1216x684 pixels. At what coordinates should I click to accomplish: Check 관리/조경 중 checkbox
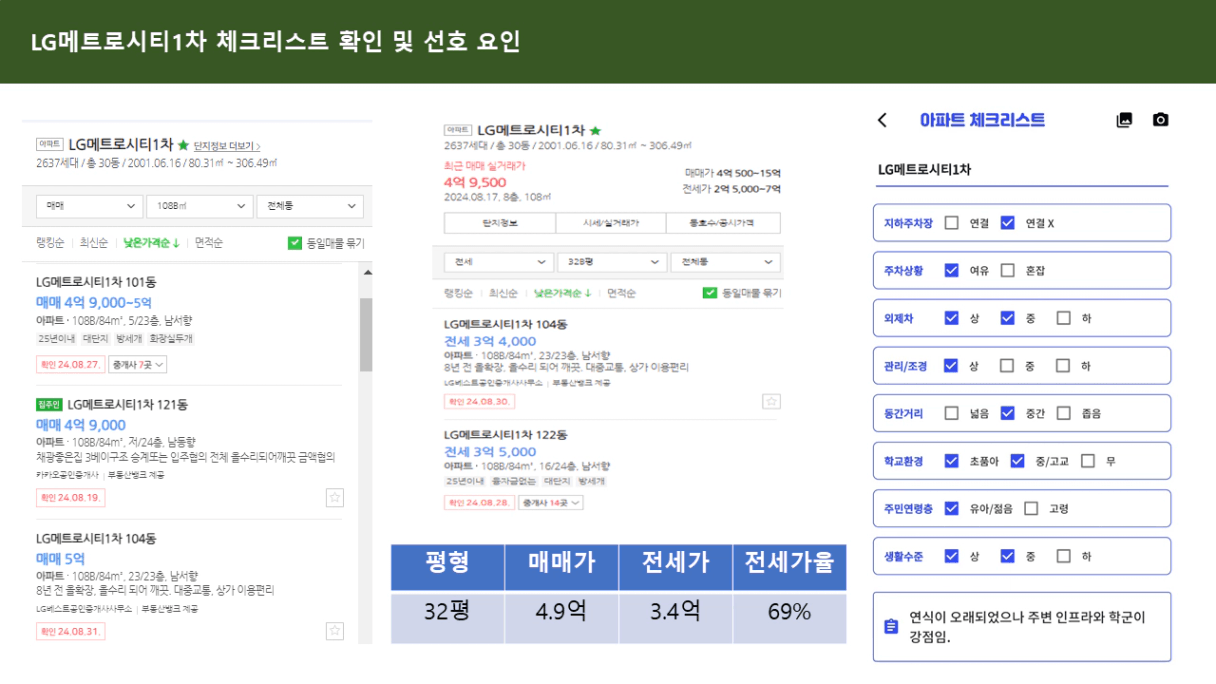1007,366
